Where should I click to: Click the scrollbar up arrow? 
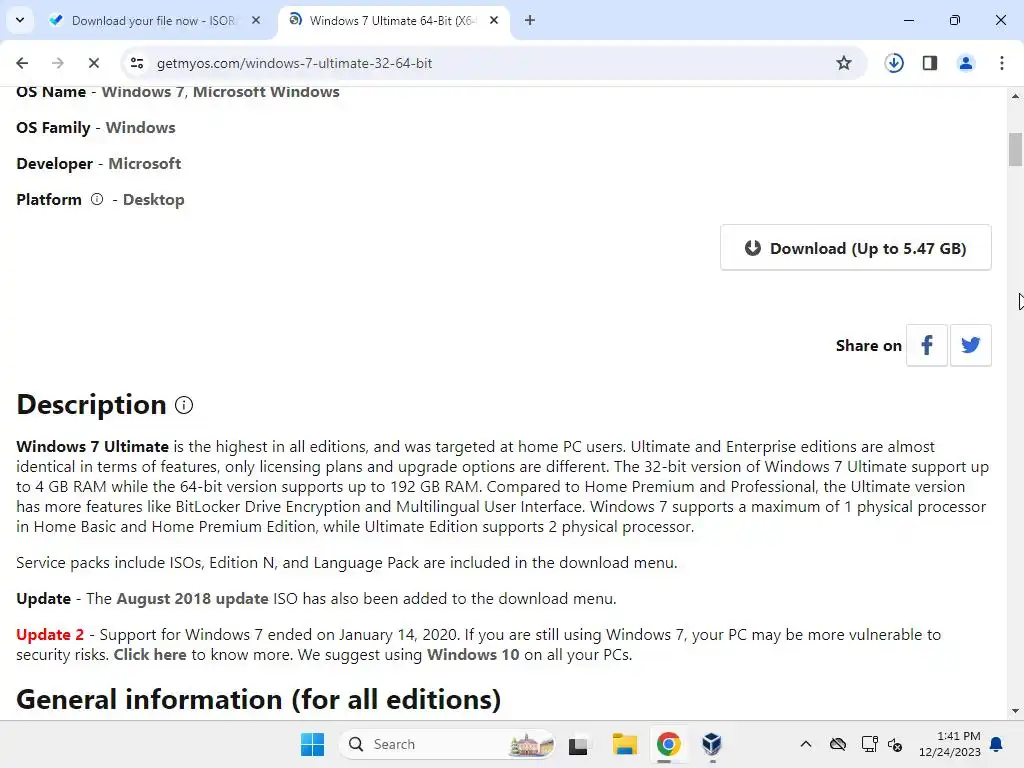[x=1015, y=96]
